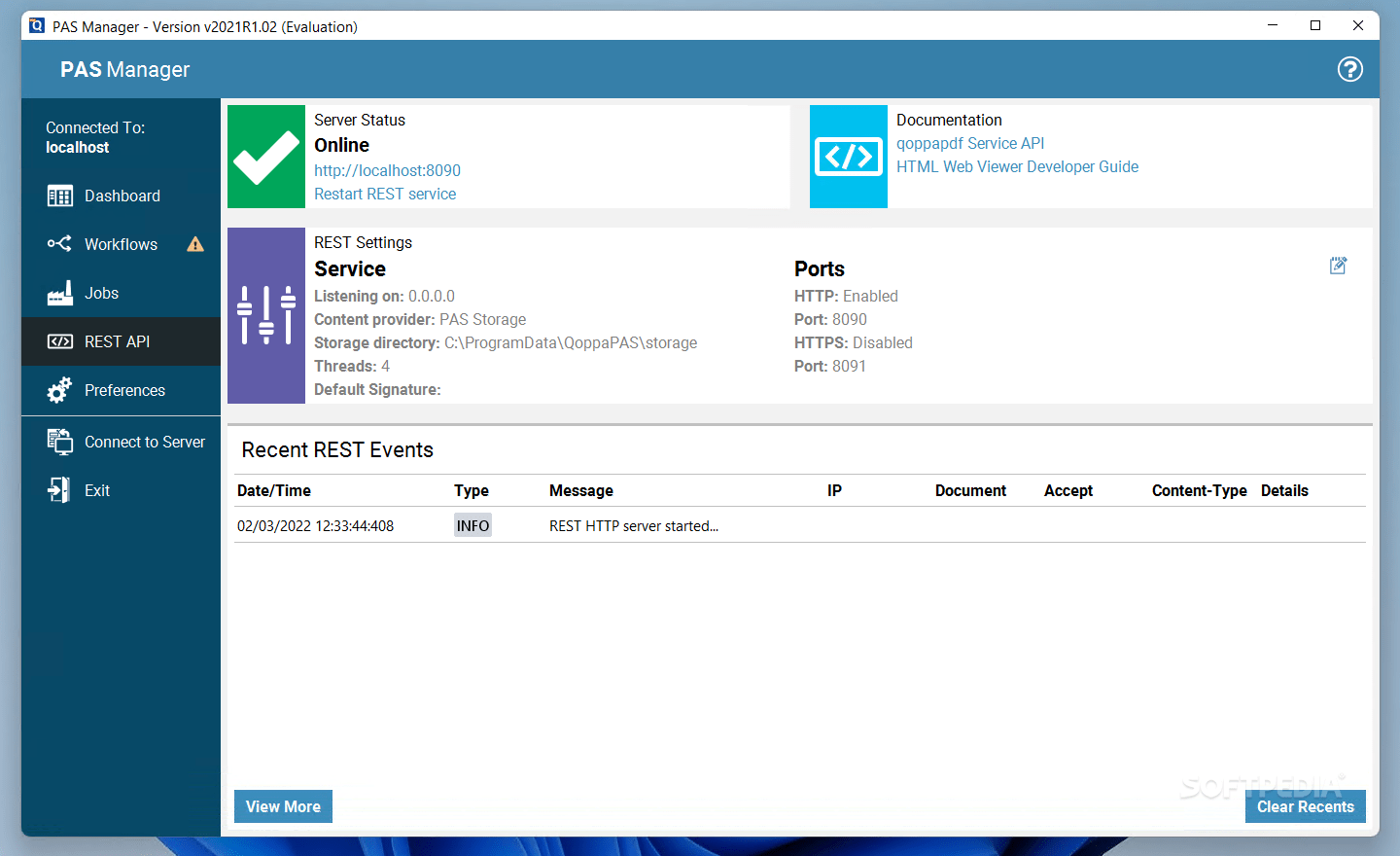Screen dimensions: 1400x856
Task: Click 'HTTPS: Disabled' text
Action: point(854,342)
